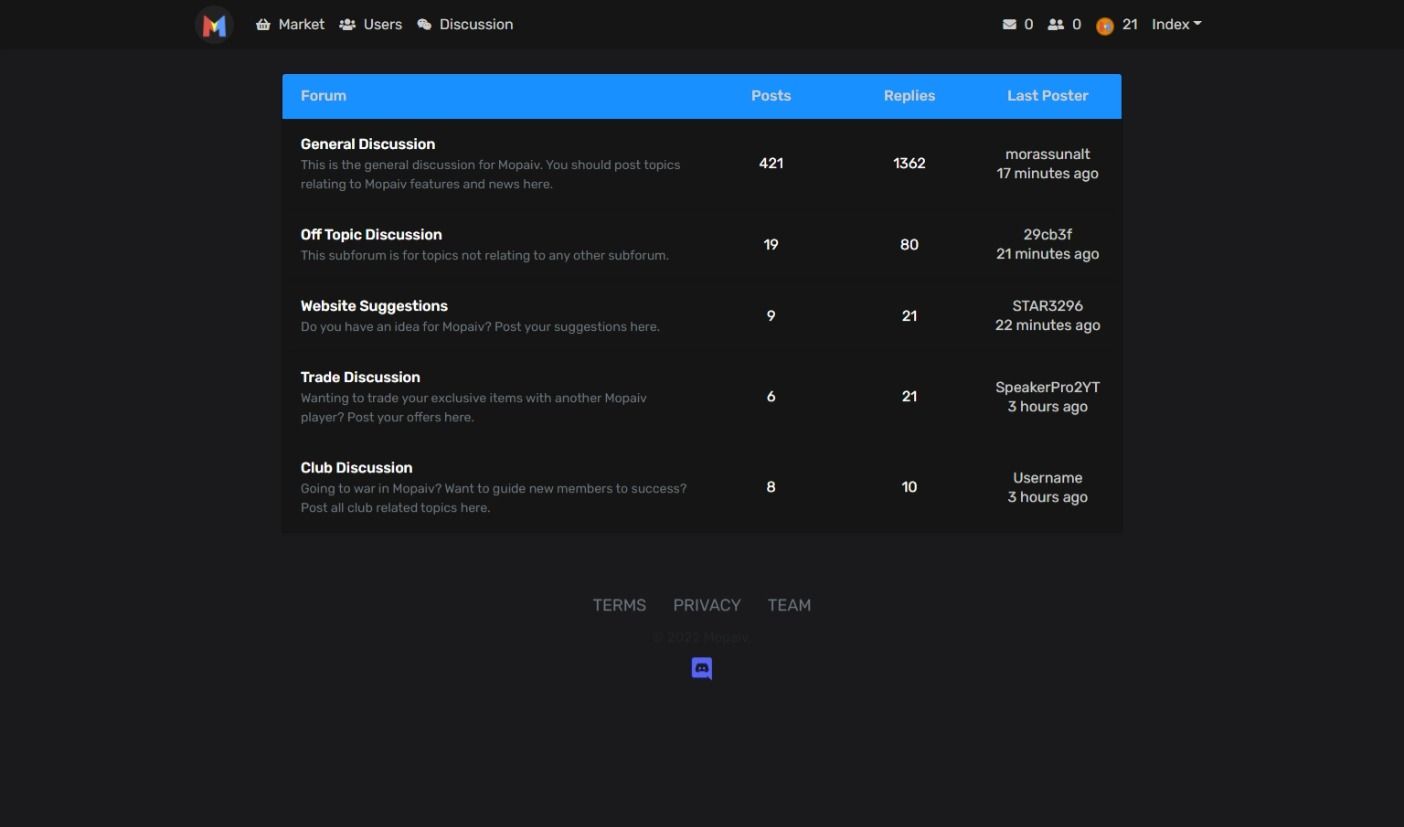Click the coin balance 21
The width and height of the screenshot is (1404, 827).
1130,25
